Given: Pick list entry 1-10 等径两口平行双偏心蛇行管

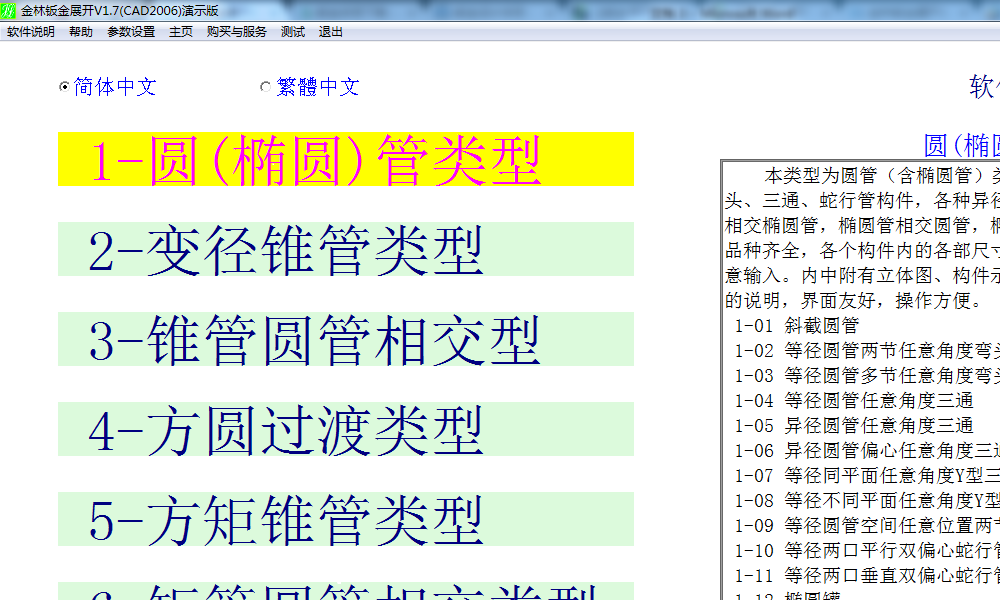Looking at the screenshot, I should coord(866,550).
